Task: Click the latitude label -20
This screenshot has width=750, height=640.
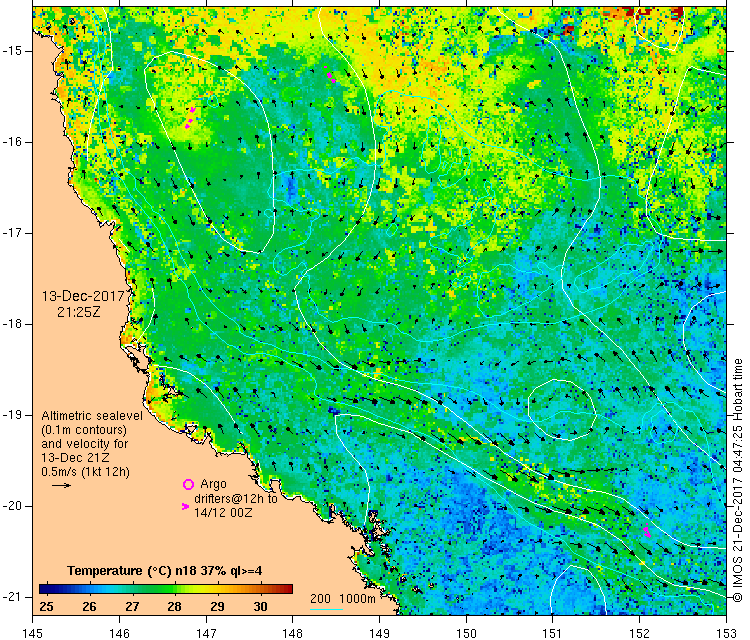Action: [13, 506]
